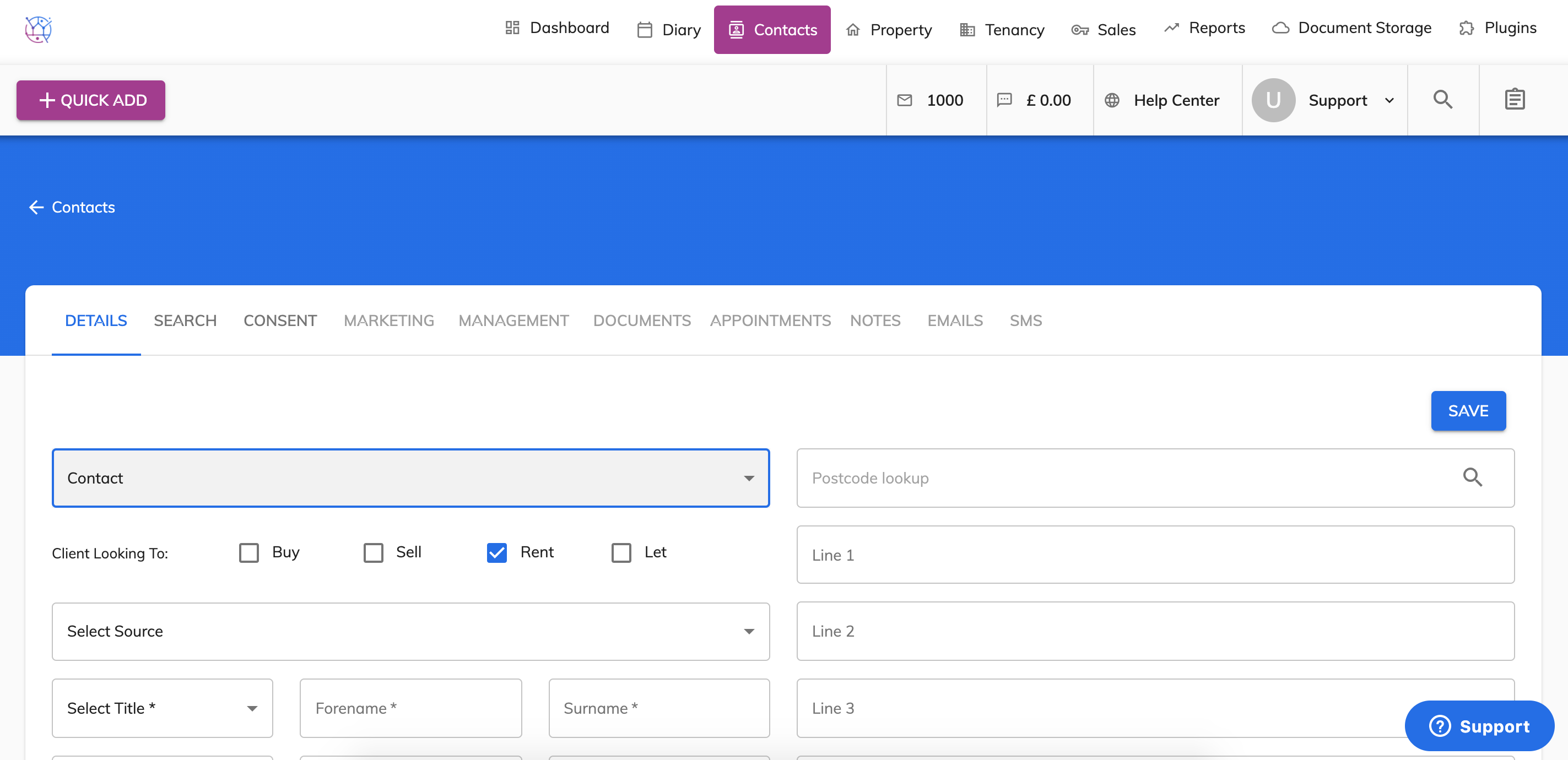Click the Help Center globe icon

(x=1111, y=100)
